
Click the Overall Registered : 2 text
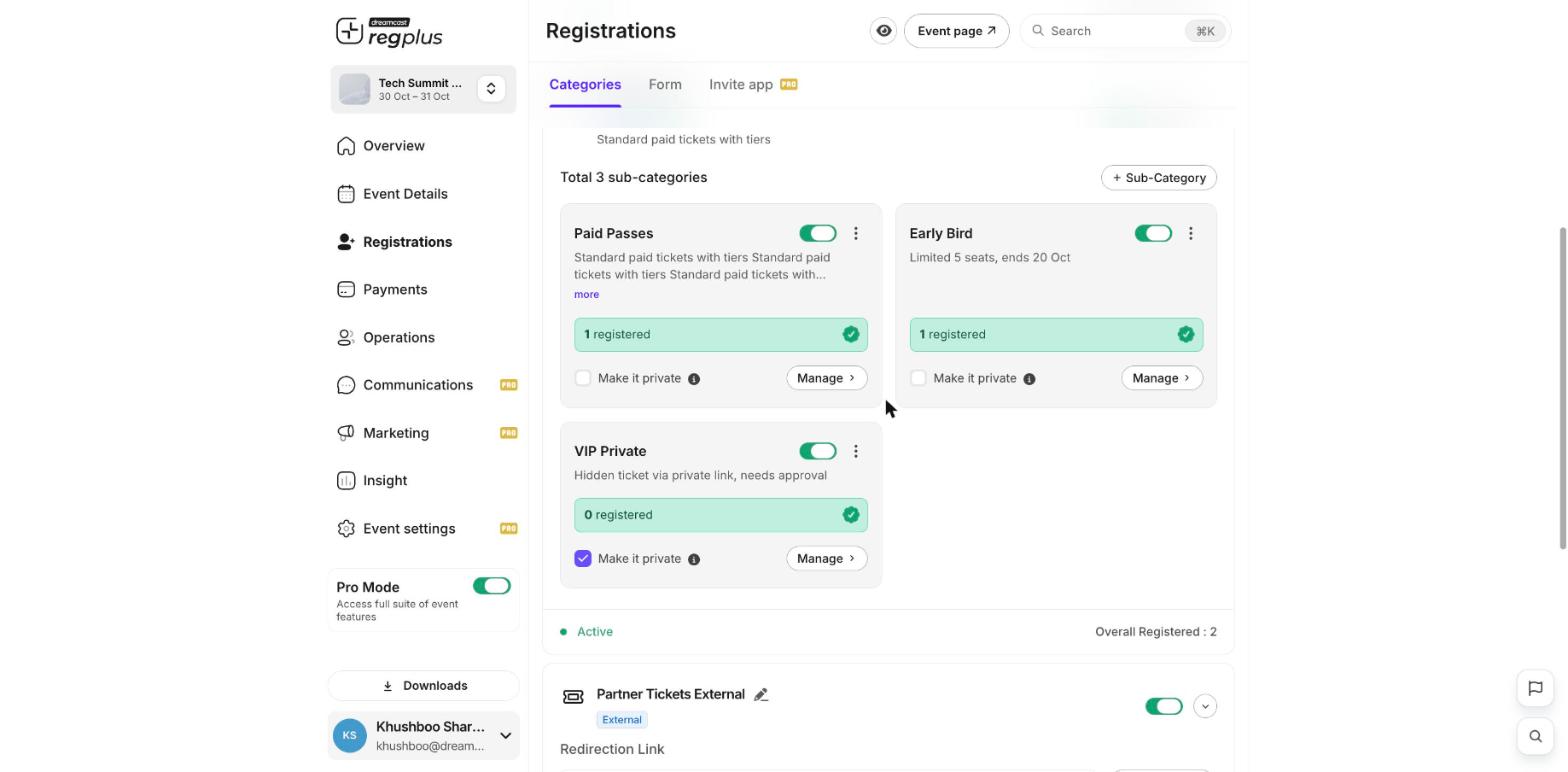[x=1156, y=632]
